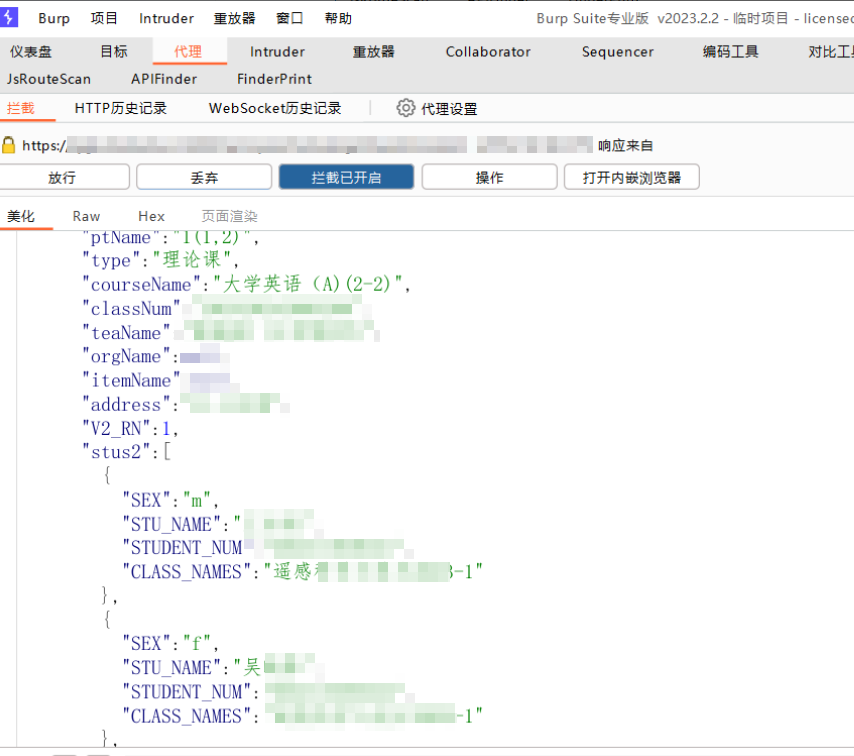Image resolution: width=854 pixels, height=756 pixels.
Task: Click the "V2_RN" key text
Action: tap(116, 428)
